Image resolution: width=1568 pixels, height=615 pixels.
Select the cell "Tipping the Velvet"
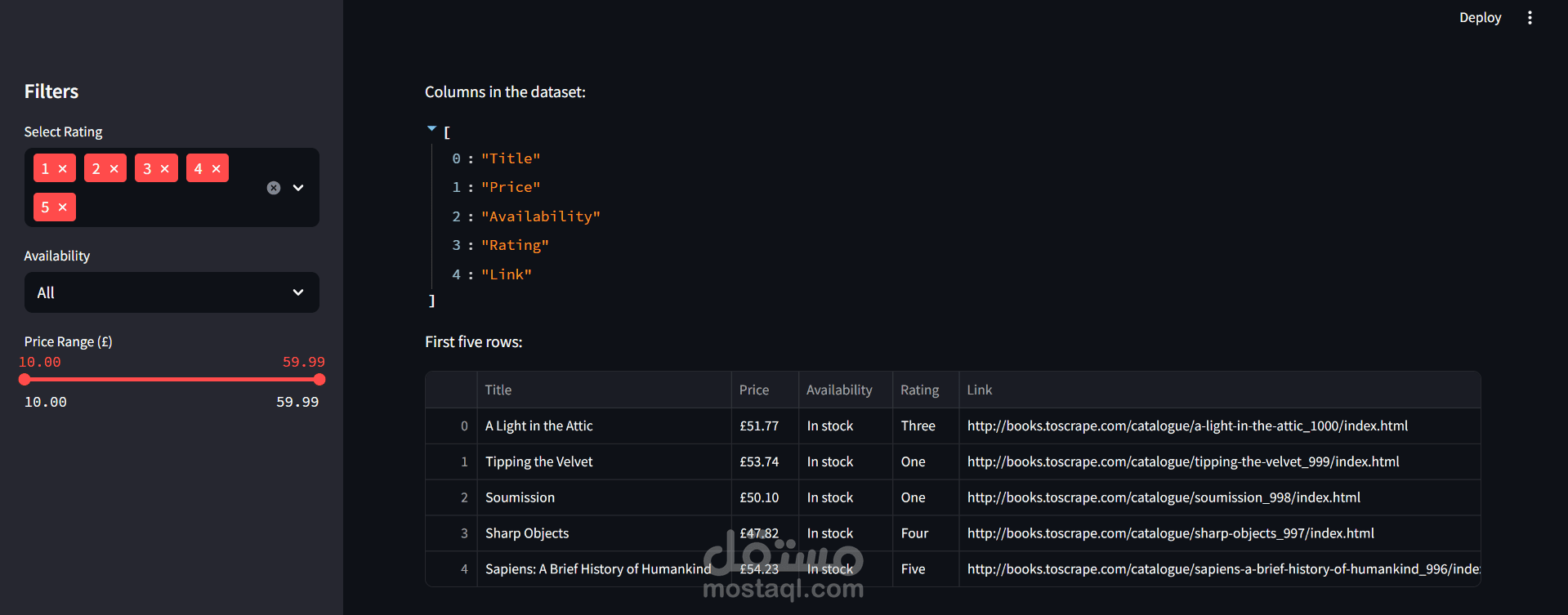(604, 461)
